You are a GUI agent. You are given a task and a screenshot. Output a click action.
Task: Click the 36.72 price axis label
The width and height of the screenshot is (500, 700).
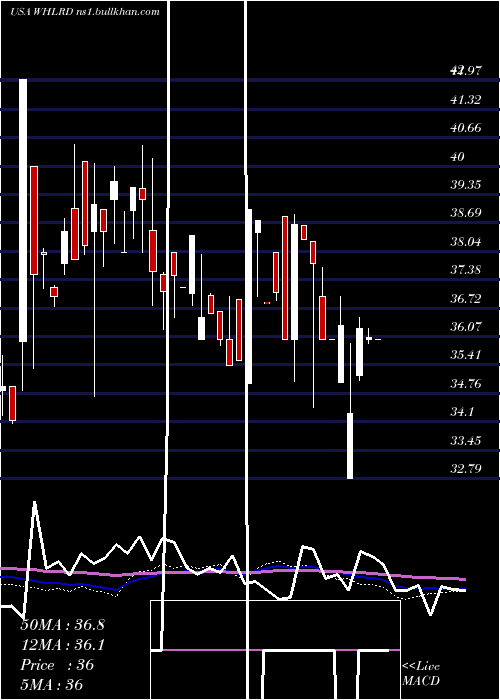(x=466, y=298)
